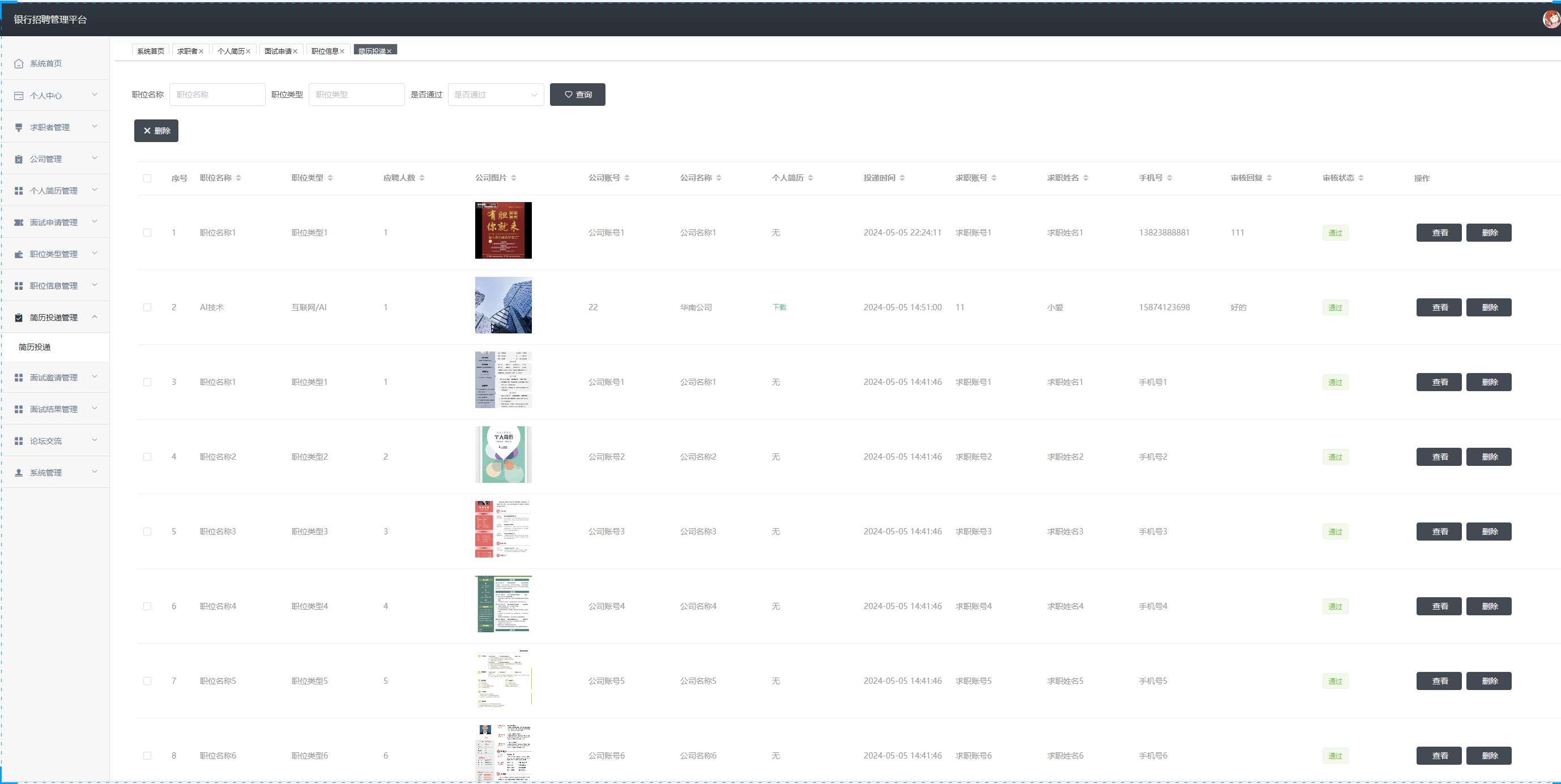Click the 论坛交流 grid icon
This screenshot has height=784, width=1561.
pyautogui.click(x=19, y=441)
